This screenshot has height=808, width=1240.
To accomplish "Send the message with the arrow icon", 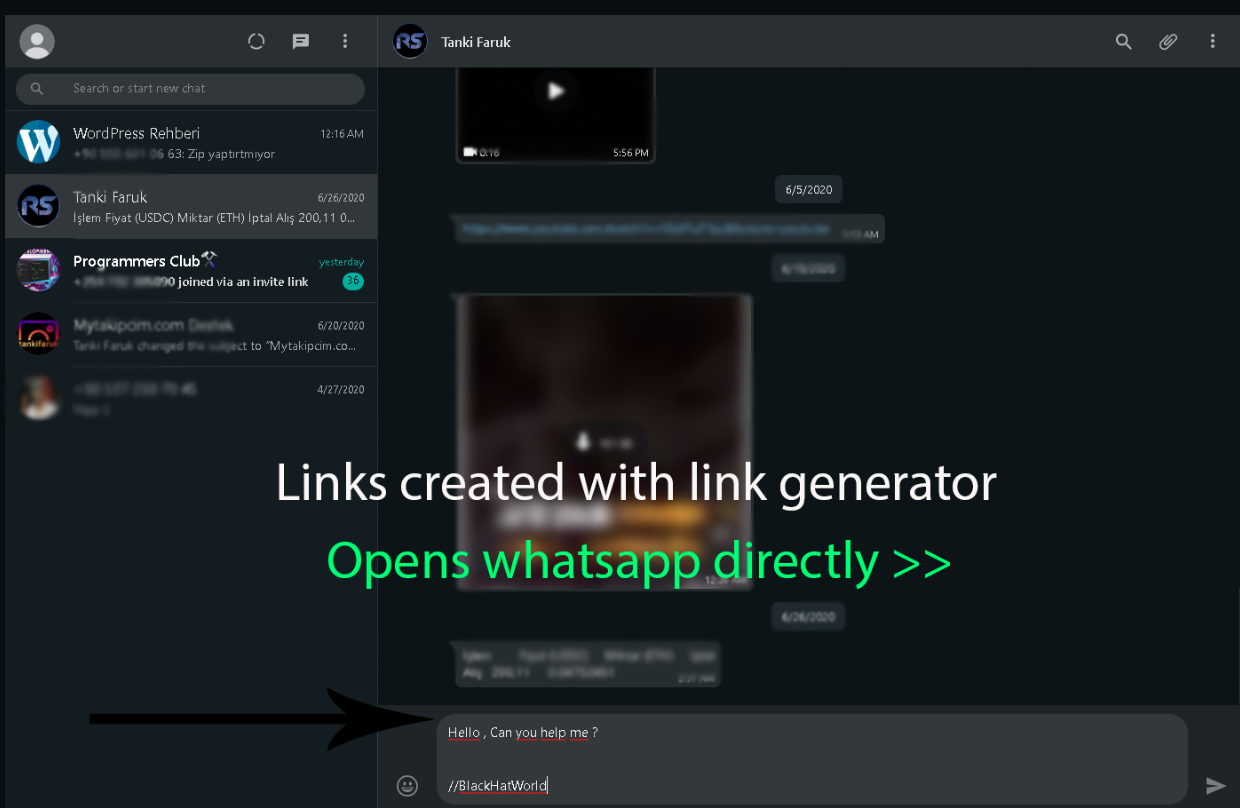I will pos(1215,785).
